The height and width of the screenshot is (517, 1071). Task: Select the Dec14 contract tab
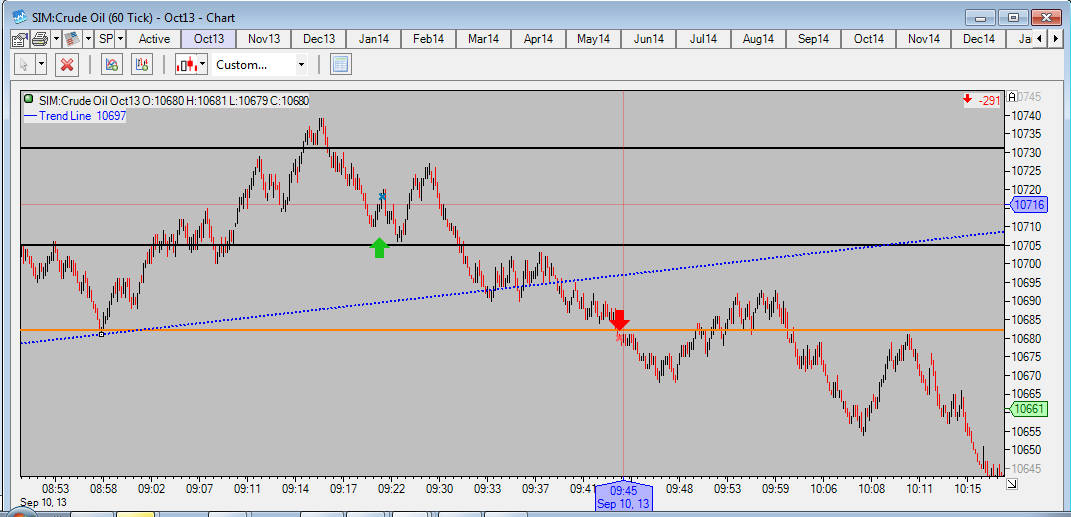coord(978,39)
